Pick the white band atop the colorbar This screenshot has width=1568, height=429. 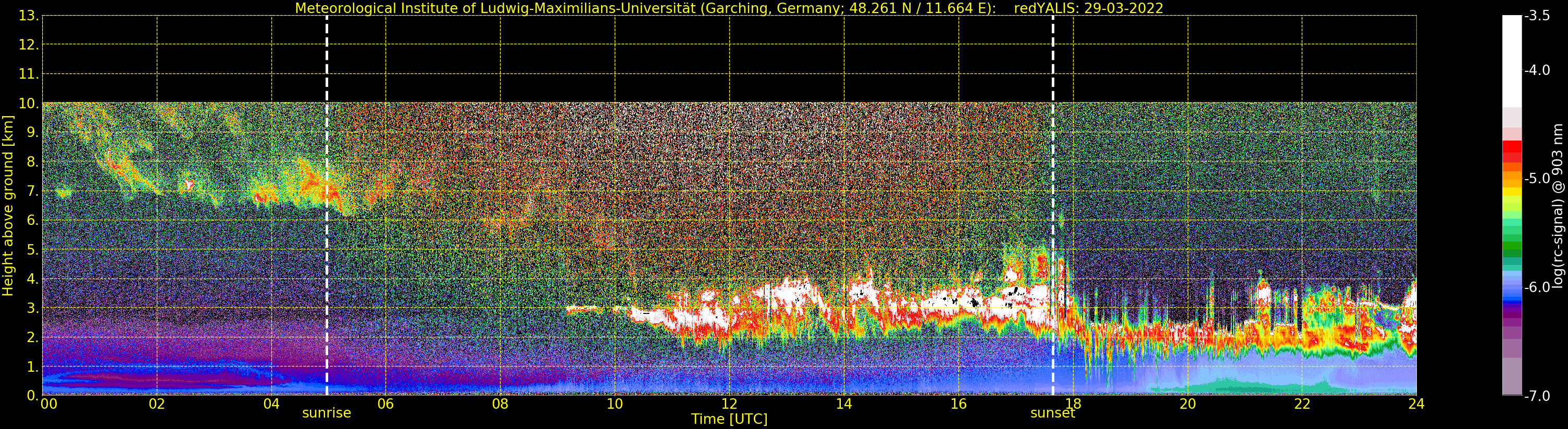pos(1511,61)
